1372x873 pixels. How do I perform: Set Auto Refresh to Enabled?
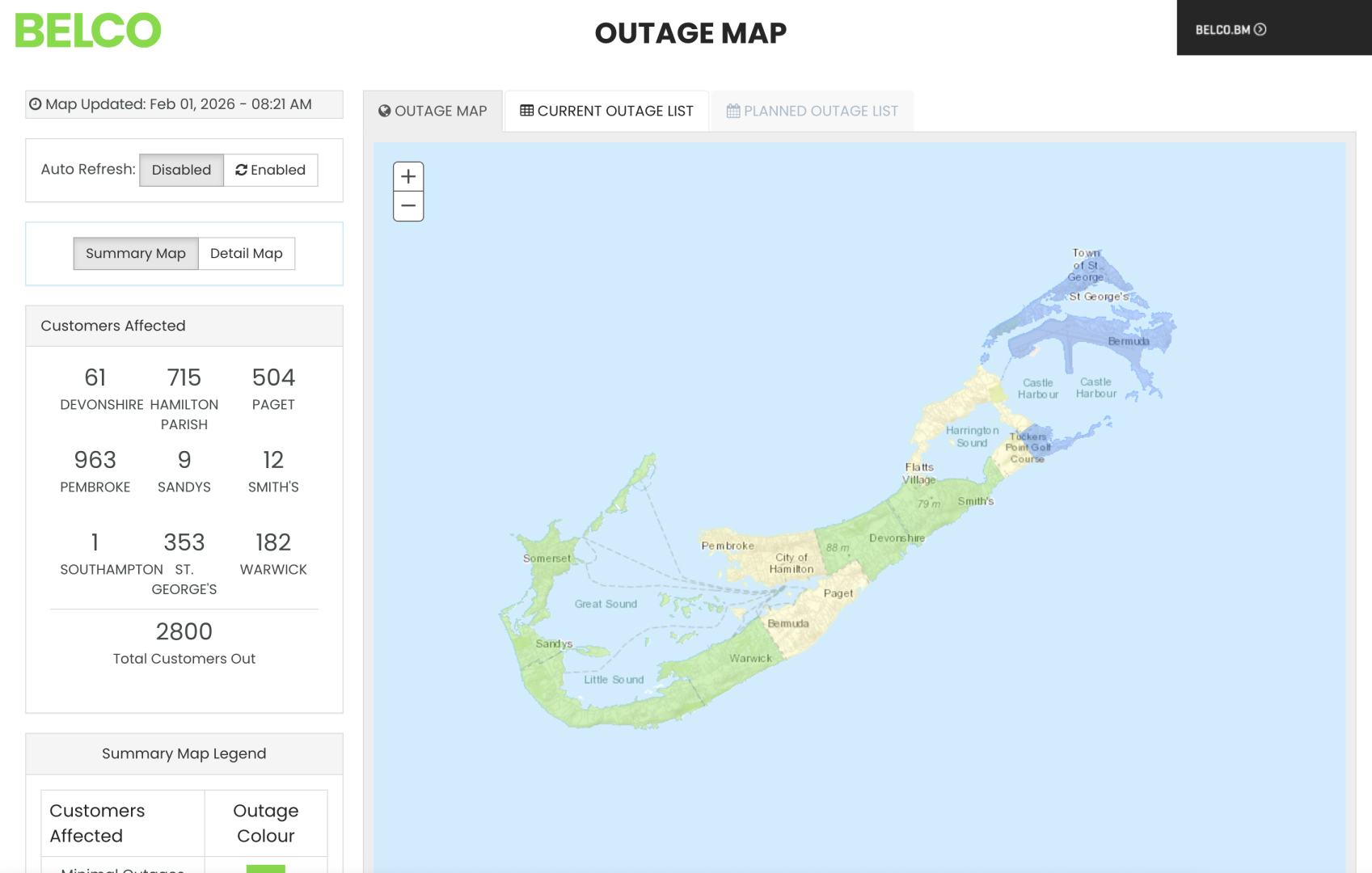[x=270, y=170]
